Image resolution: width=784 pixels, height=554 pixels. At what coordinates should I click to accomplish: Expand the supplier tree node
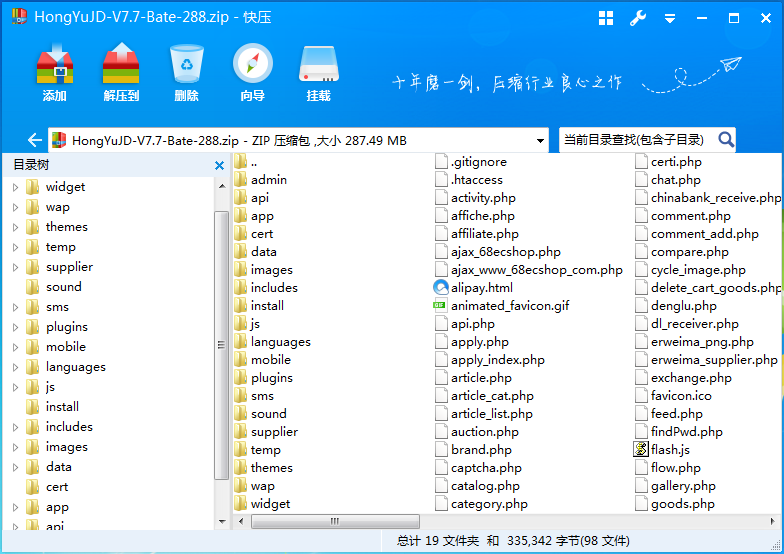point(16,267)
